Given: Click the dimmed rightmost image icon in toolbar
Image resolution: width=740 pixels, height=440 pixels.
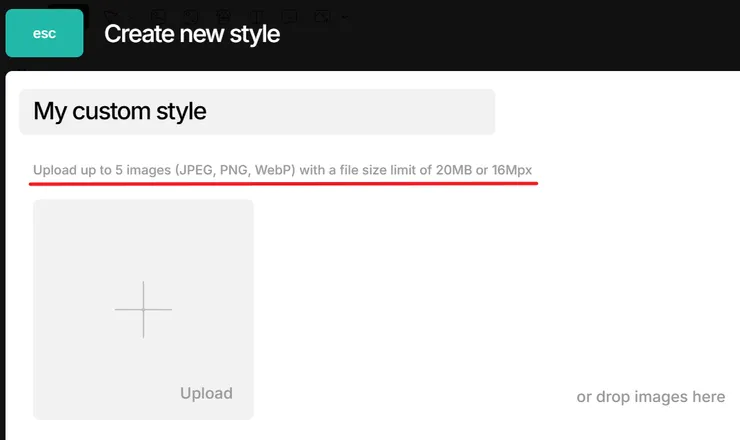Looking at the screenshot, I should click(322, 16).
